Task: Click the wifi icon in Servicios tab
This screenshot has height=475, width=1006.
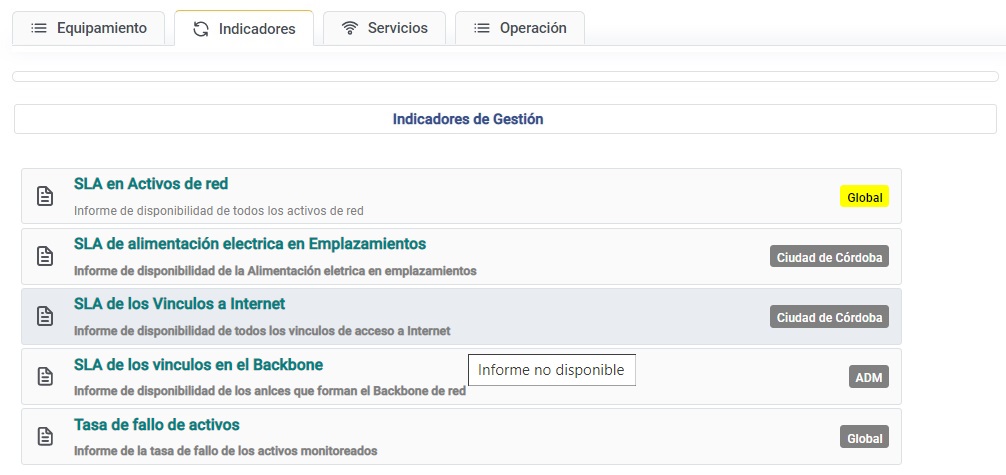Action: 349,28
